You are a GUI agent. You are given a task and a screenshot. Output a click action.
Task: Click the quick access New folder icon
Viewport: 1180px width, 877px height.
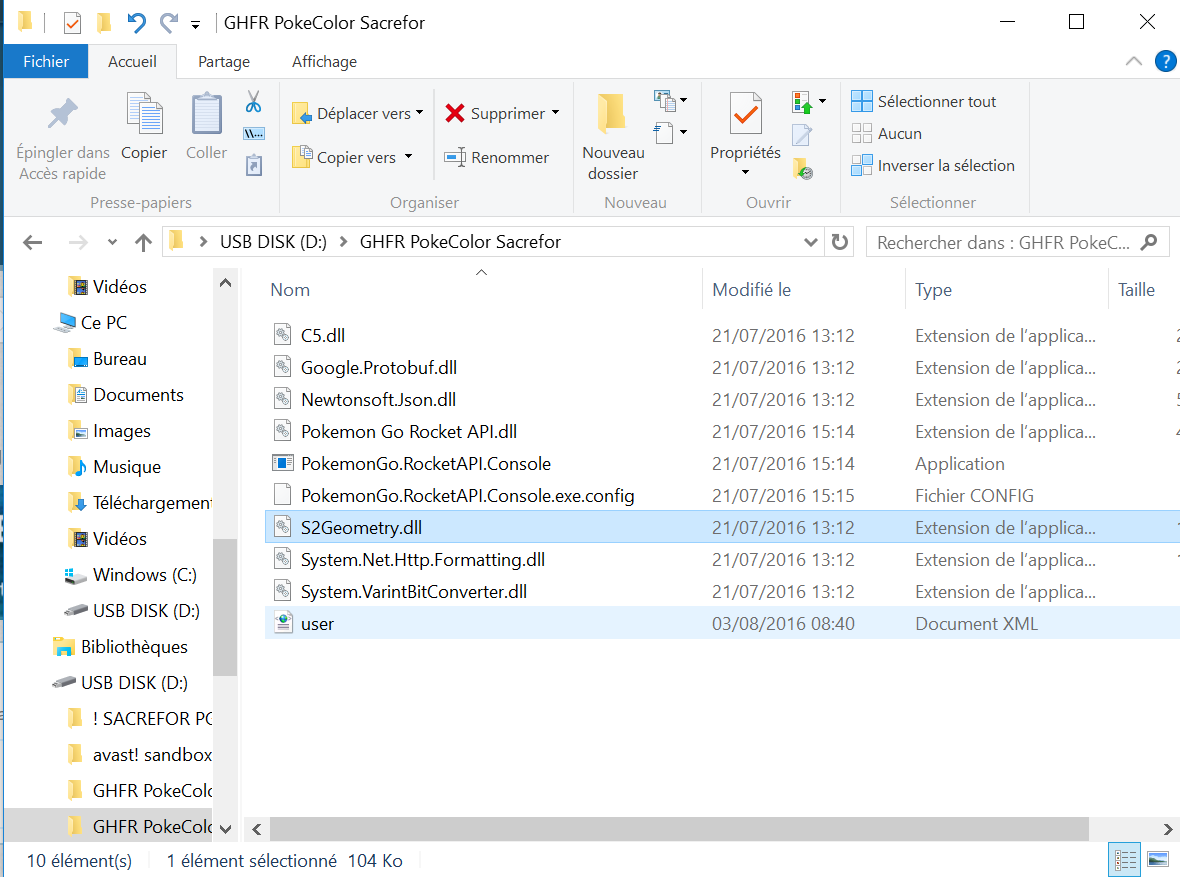click(104, 23)
